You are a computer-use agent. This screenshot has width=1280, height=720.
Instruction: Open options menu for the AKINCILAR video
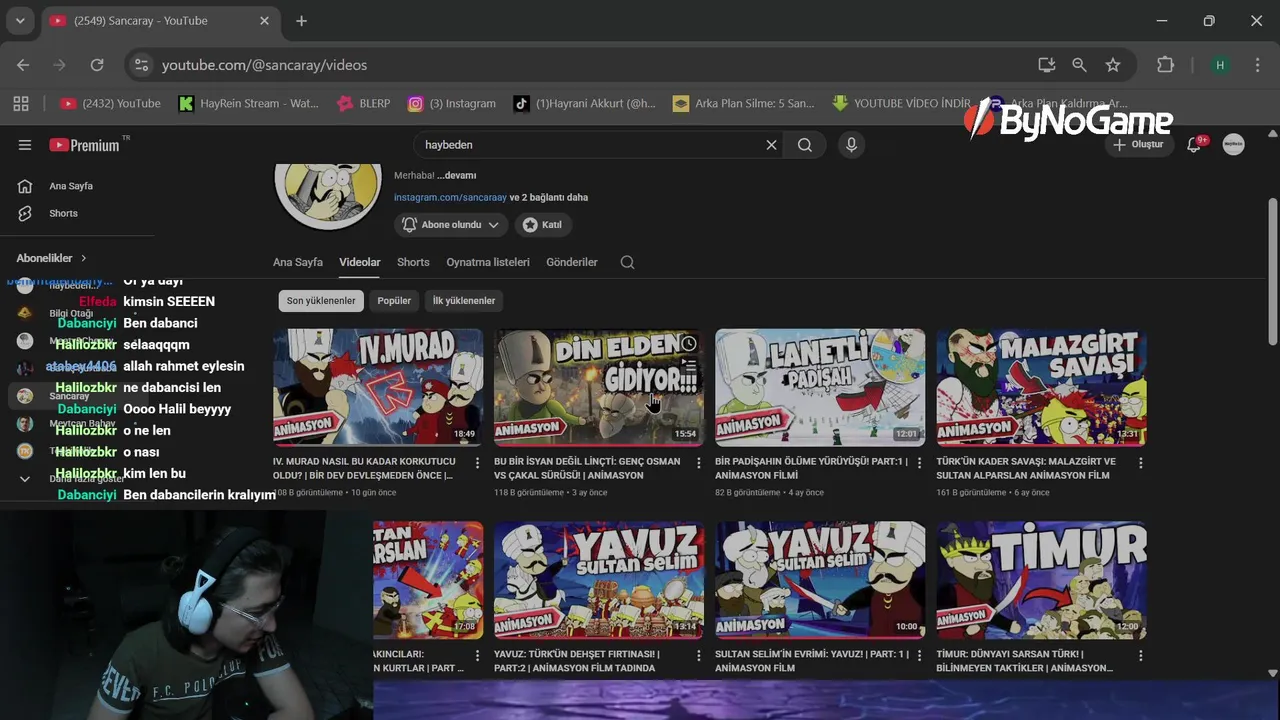pos(477,656)
